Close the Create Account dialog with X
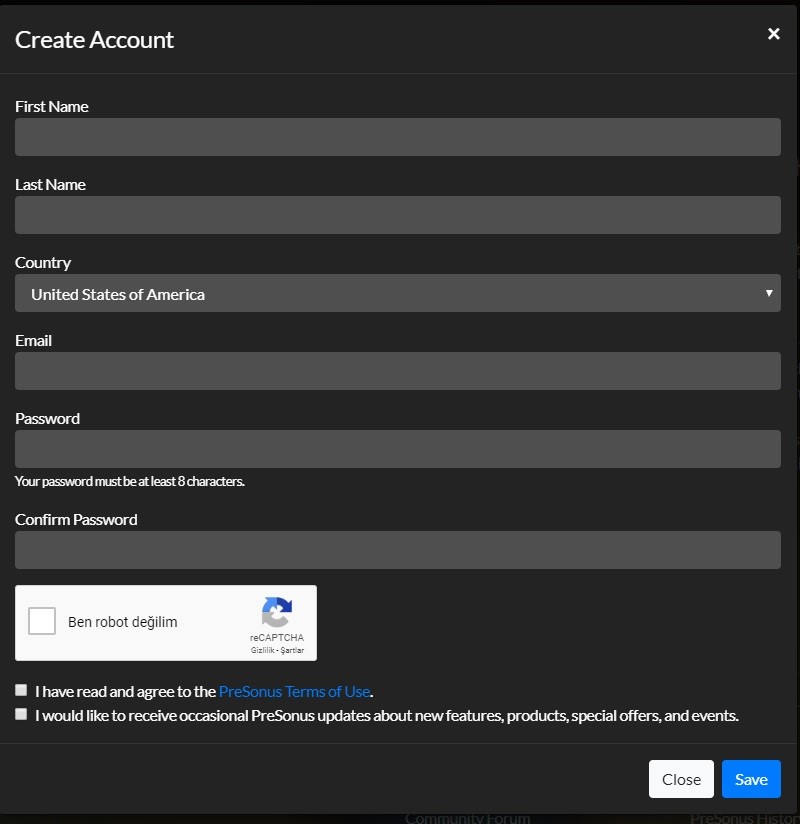Image resolution: width=800 pixels, height=824 pixels. pyautogui.click(x=773, y=34)
